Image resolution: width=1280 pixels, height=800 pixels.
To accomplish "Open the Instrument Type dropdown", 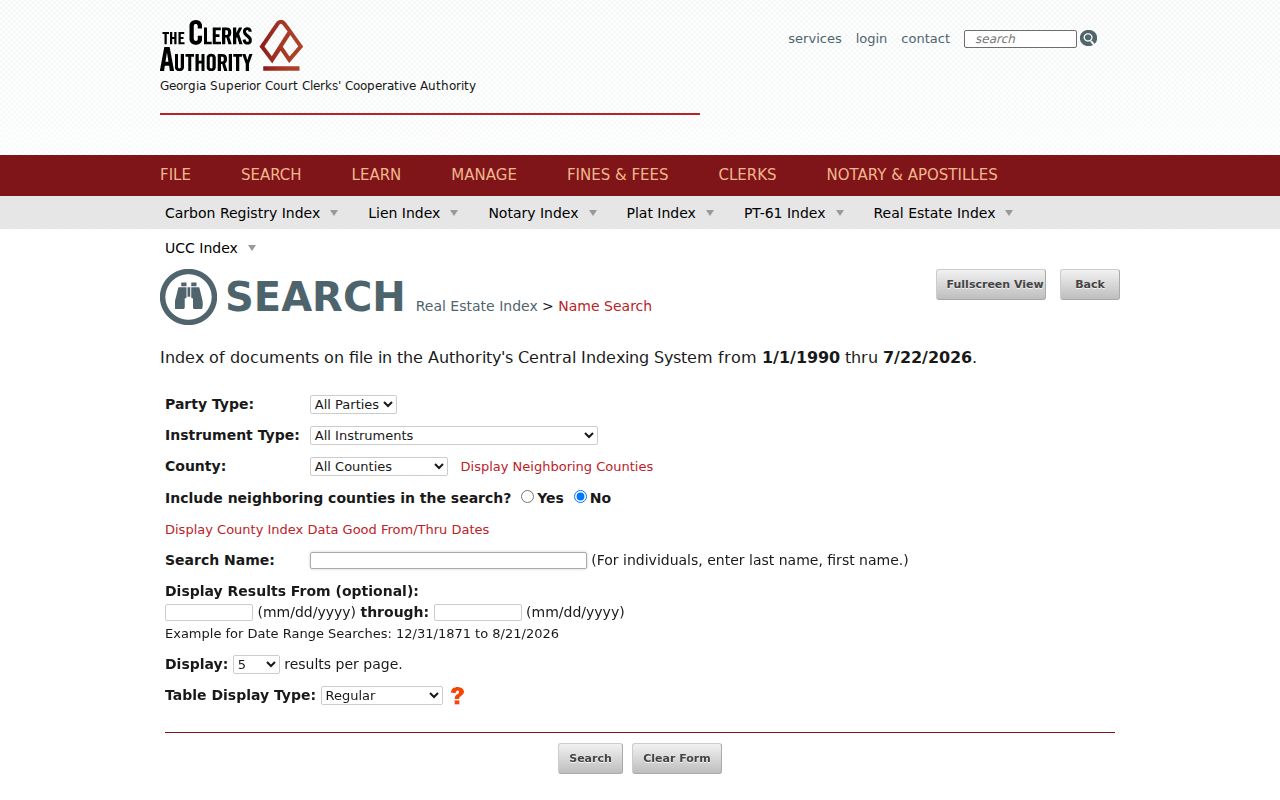I will tap(454, 435).
